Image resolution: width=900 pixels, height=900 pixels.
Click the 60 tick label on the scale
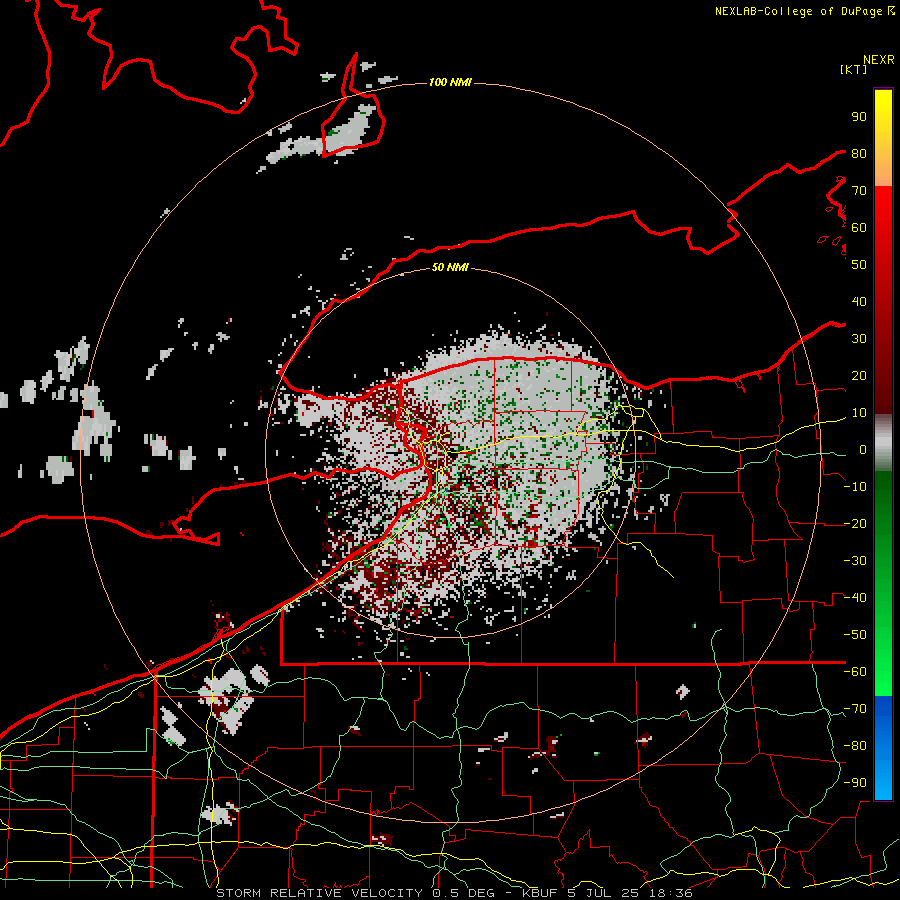(859, 227)
